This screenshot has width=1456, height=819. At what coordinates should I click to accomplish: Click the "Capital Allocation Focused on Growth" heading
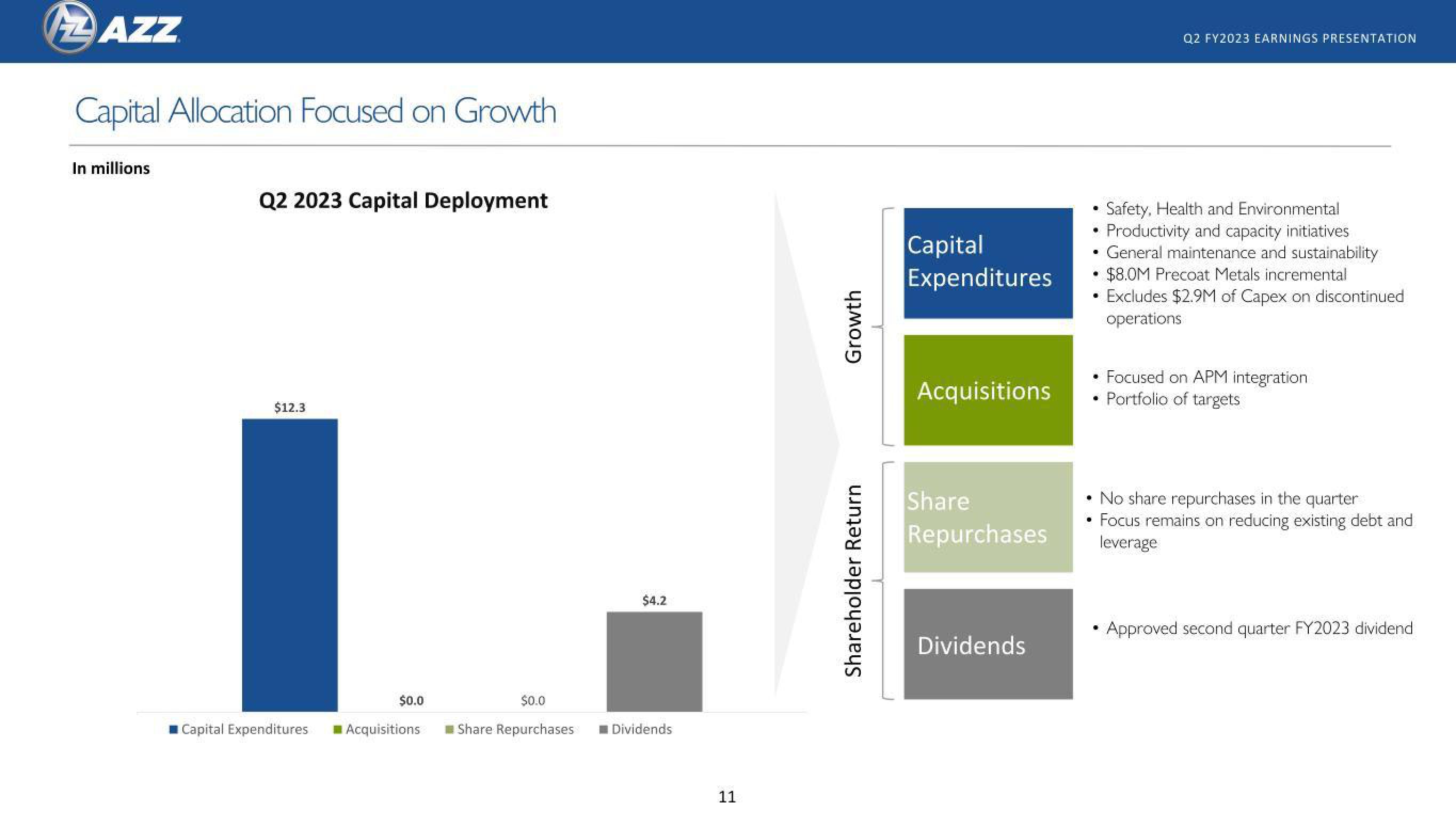[x=315, y=111]
